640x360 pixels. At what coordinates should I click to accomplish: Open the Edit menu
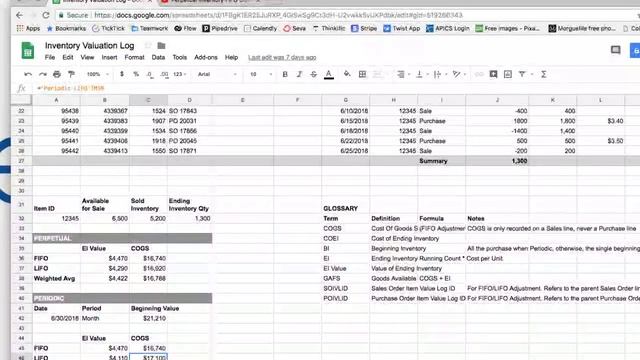coord(68,58)
